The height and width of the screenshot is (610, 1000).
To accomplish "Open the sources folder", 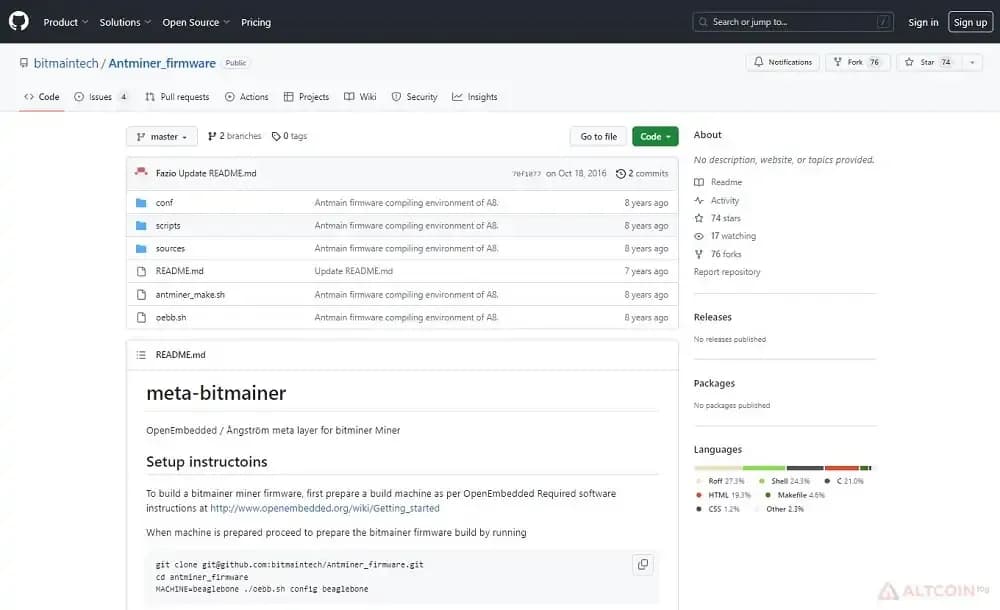I will click(170, 249).
